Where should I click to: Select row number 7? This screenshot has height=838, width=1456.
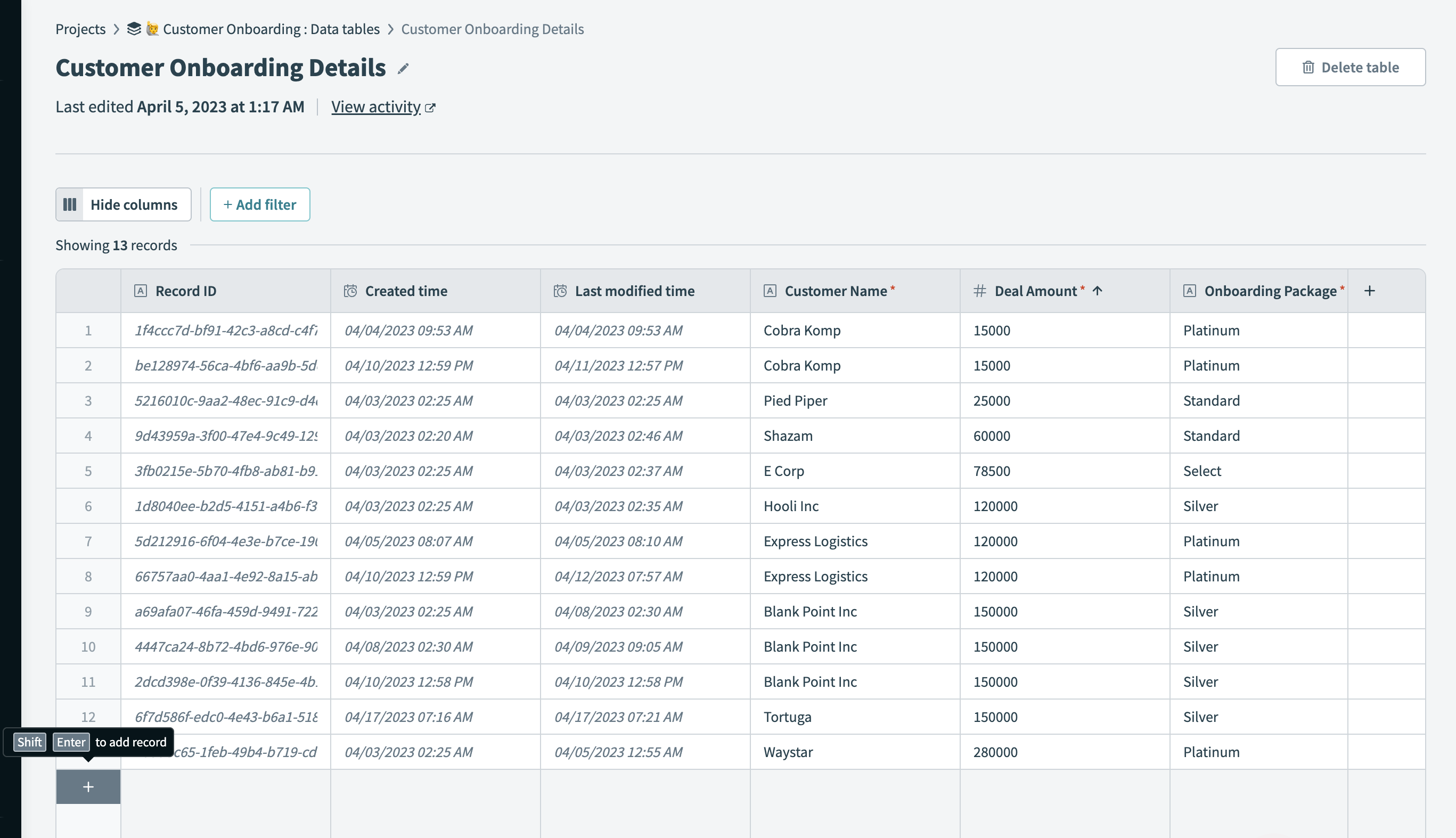click(x=88, y=541)
